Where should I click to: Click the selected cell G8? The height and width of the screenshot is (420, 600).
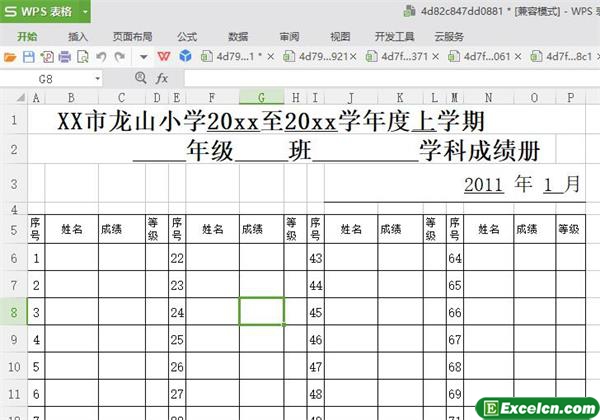click(x=262, y=311)
